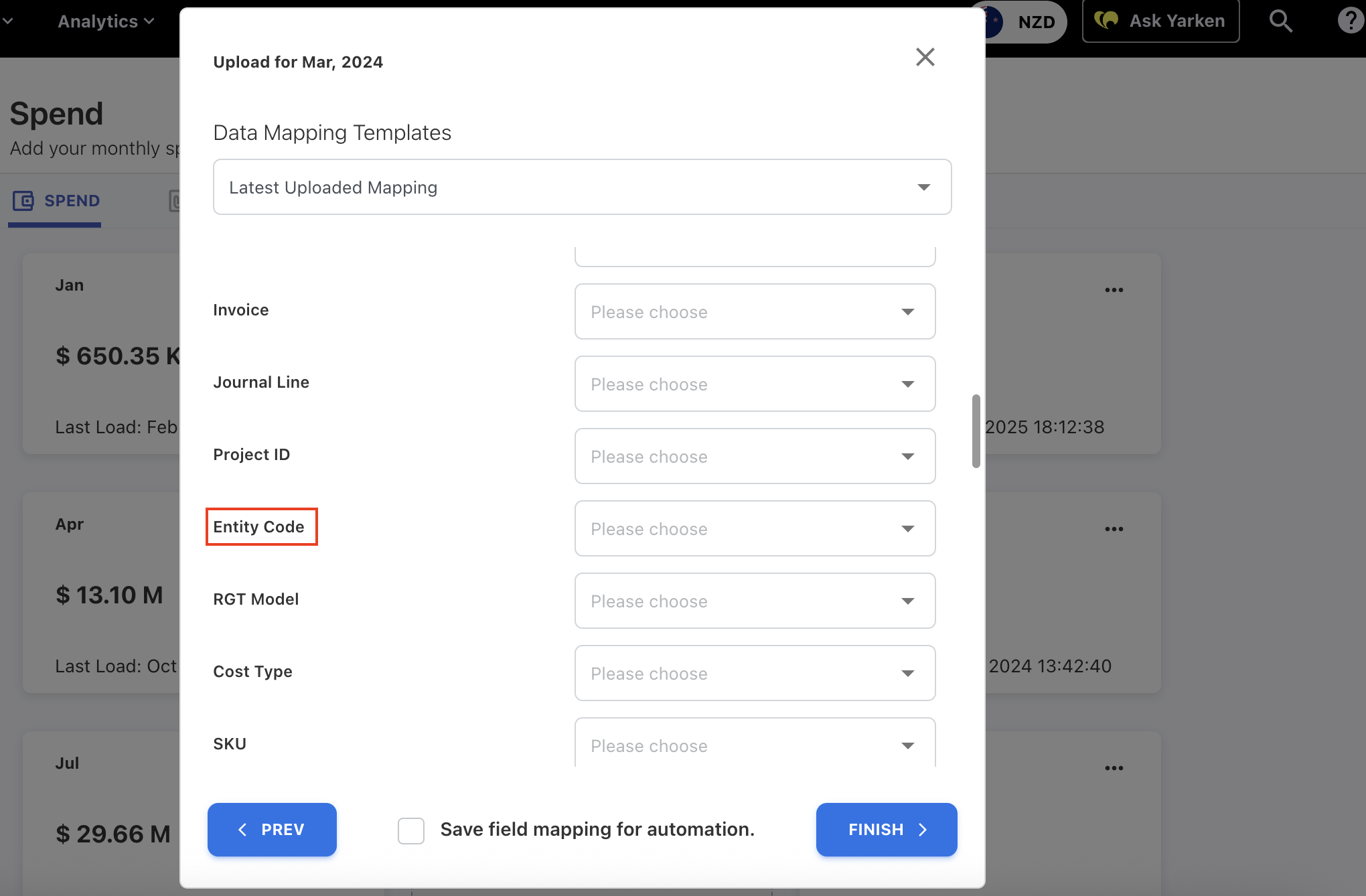Click the NZD currency flag selector

click(995, 21)
